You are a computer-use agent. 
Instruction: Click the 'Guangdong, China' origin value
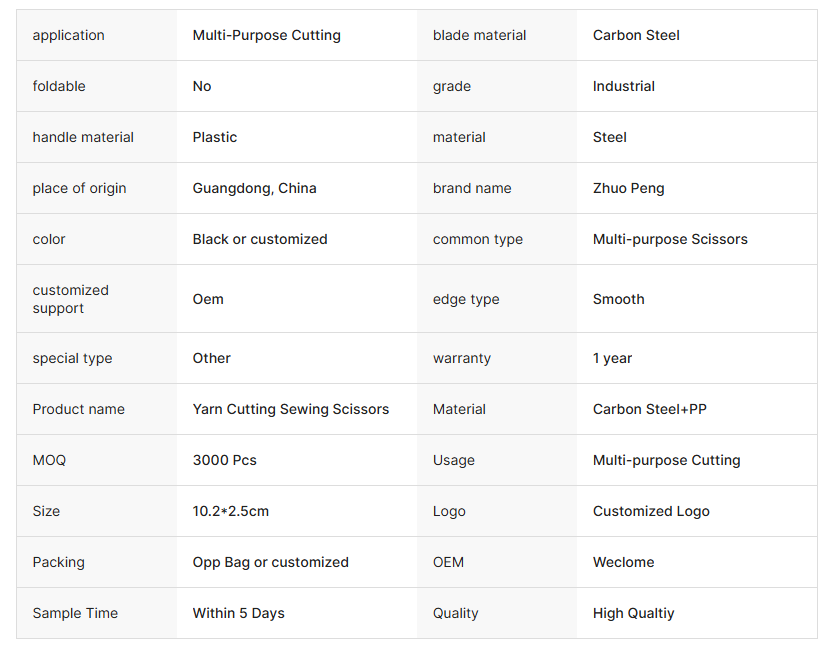click(x=254, y=188)
